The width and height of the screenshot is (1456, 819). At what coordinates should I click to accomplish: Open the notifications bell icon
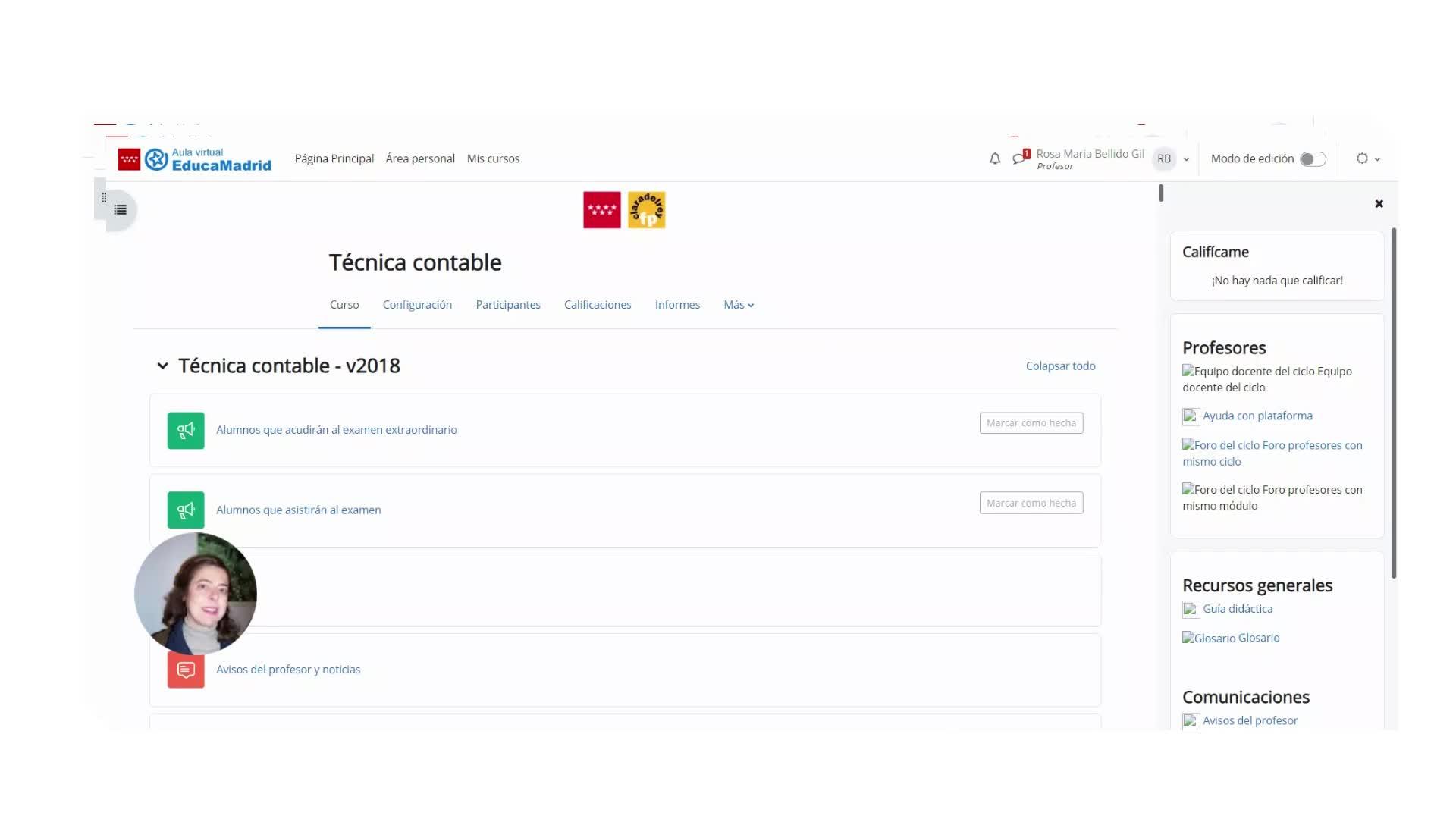(x=994, y=158)
